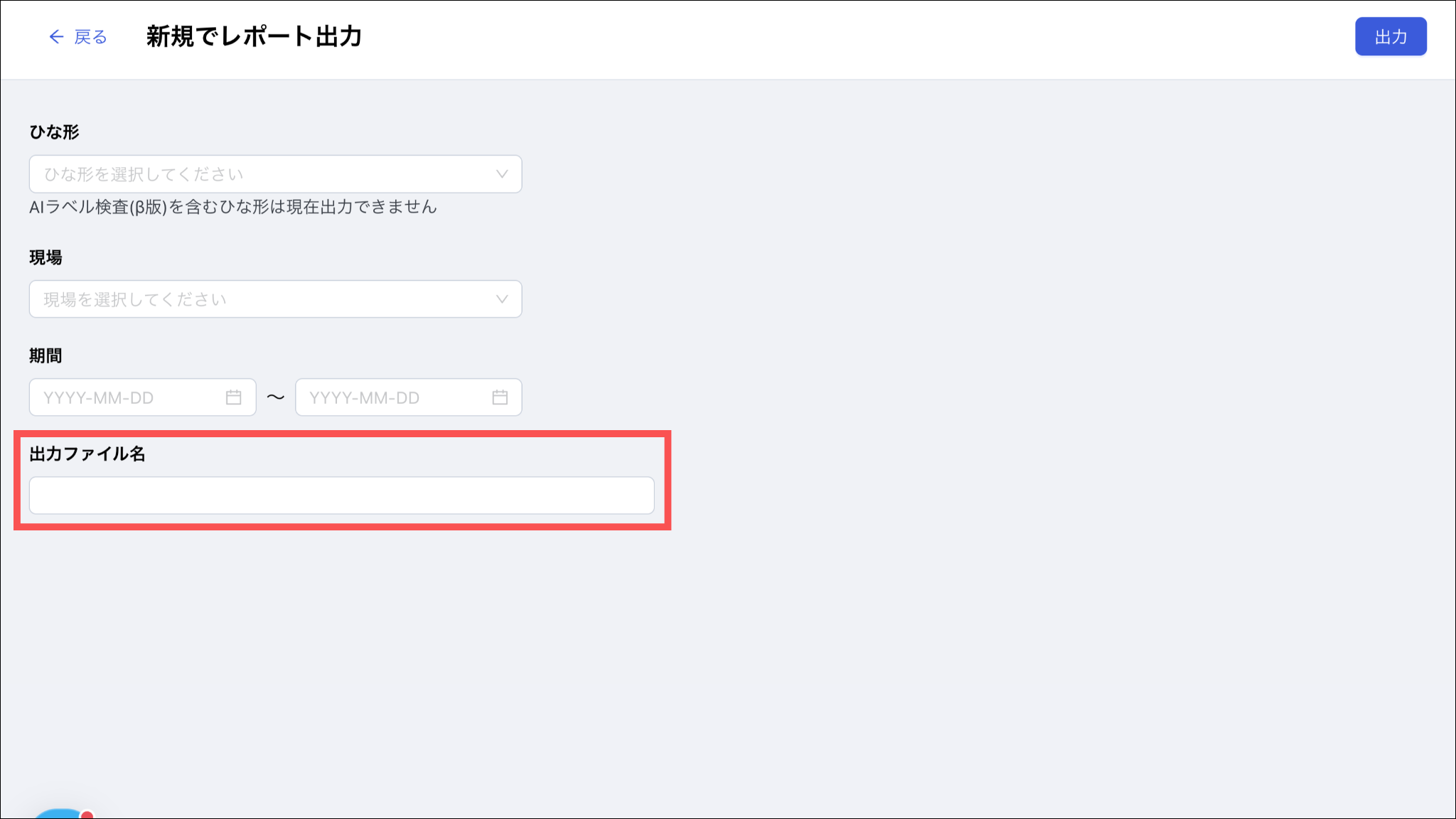This screenshot has height=819, width=1456.
Task: Open the 現場 site selection dropdown
Action: [275, 299]
